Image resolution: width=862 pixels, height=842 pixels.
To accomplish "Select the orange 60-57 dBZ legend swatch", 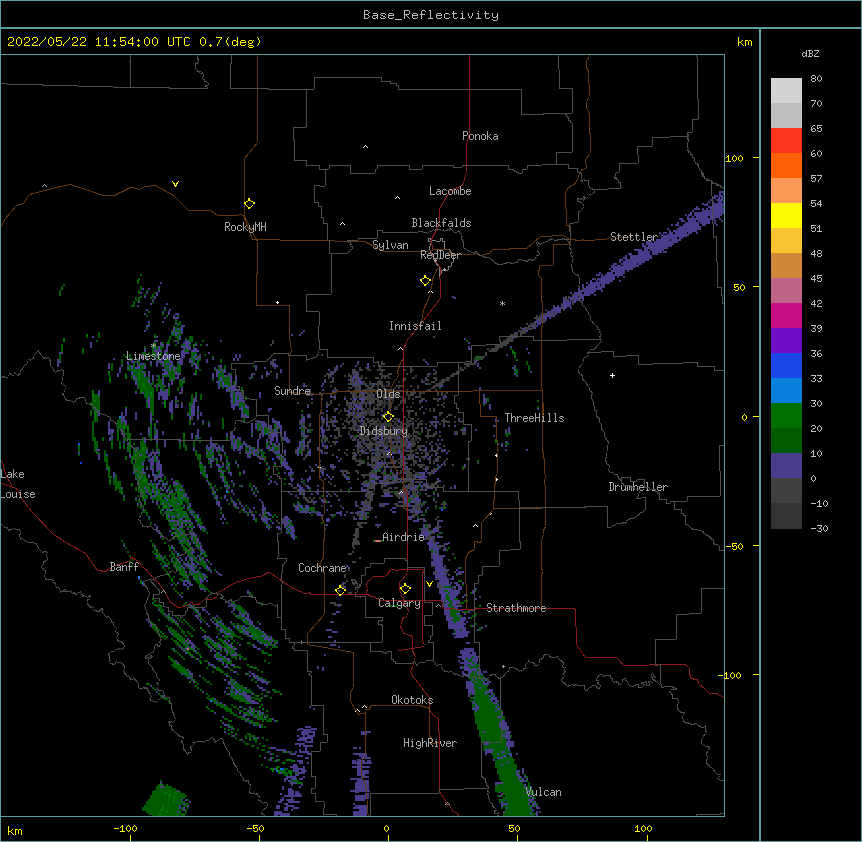I will click(x=786, y=165).
